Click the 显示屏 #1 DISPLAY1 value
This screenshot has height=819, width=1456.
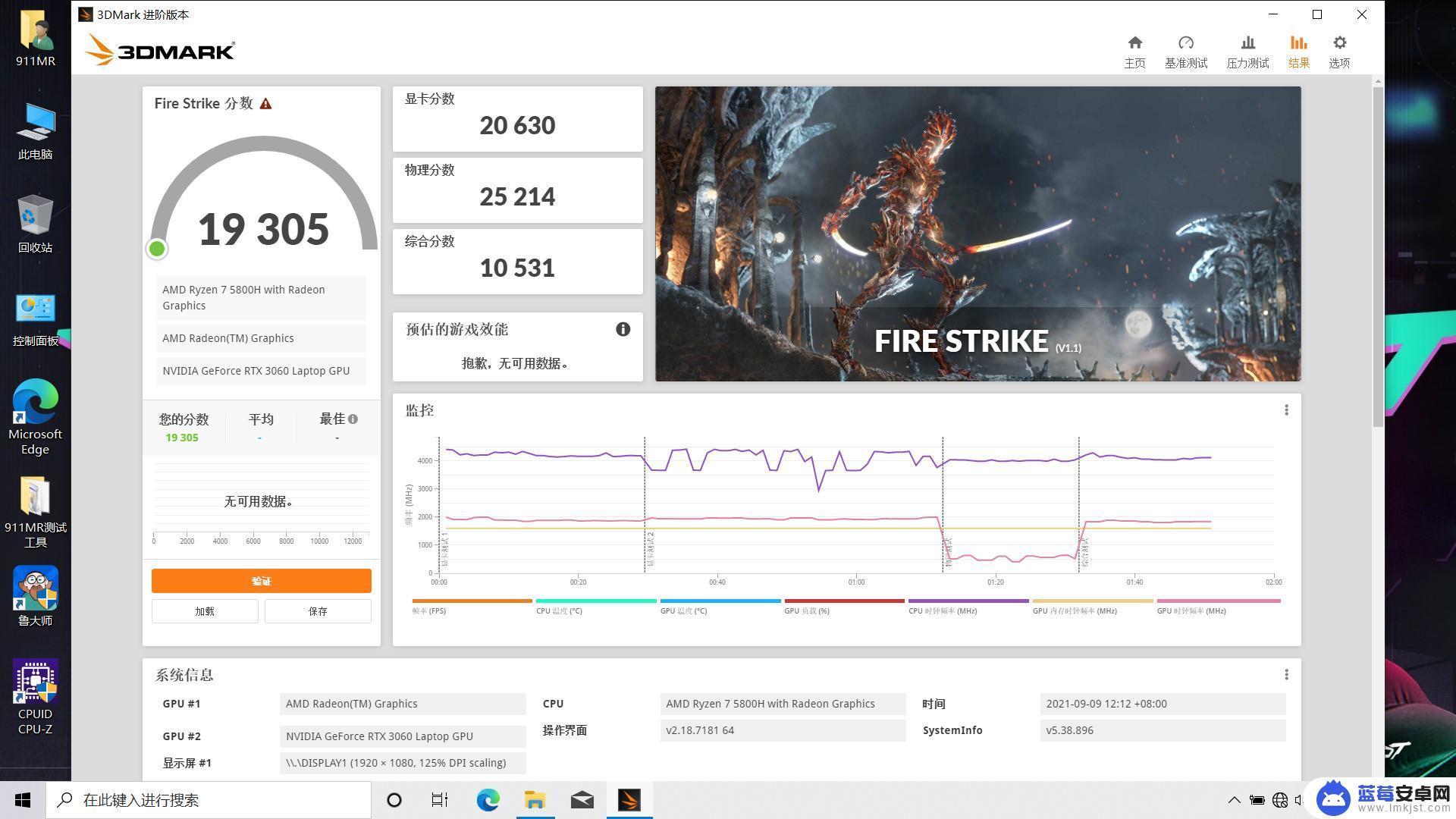tap(403, 763)
